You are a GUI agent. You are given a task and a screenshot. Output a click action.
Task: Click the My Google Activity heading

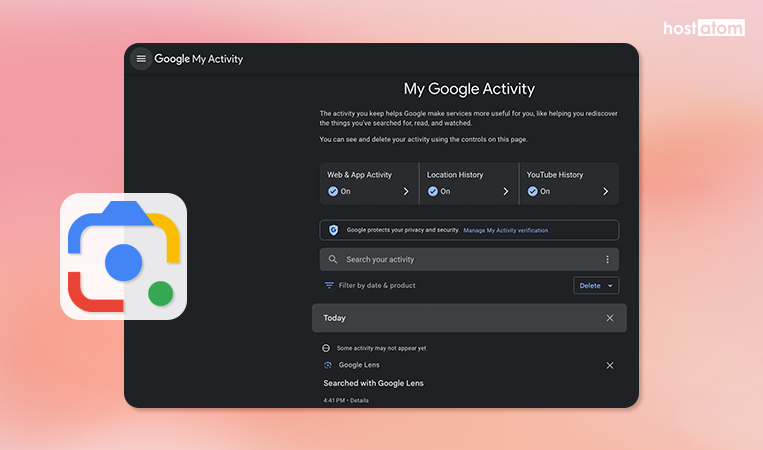469,89
